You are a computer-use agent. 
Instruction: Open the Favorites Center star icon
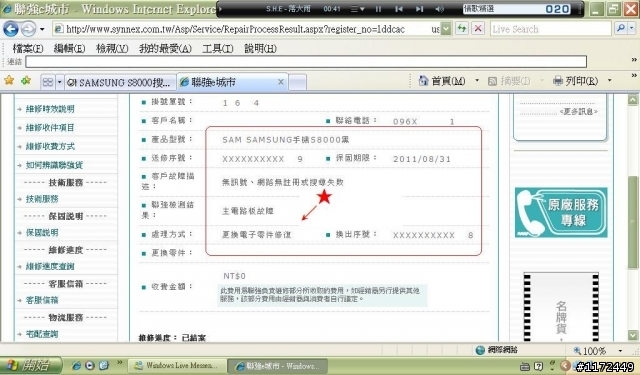[x=9, y=81]
